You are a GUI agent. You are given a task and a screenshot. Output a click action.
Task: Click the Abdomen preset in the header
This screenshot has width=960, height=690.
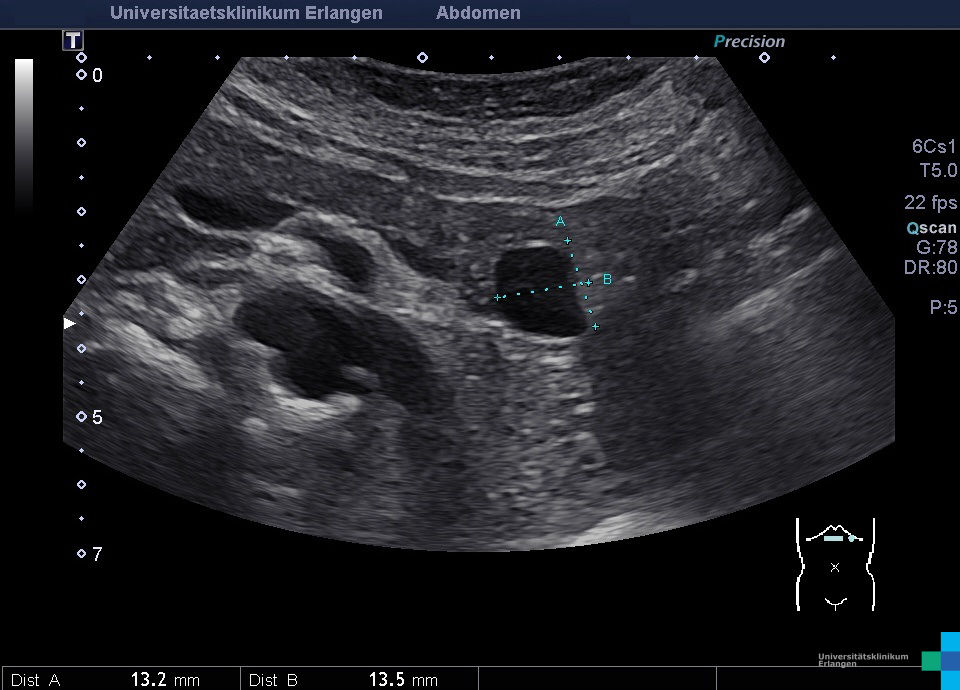(478, 14)
